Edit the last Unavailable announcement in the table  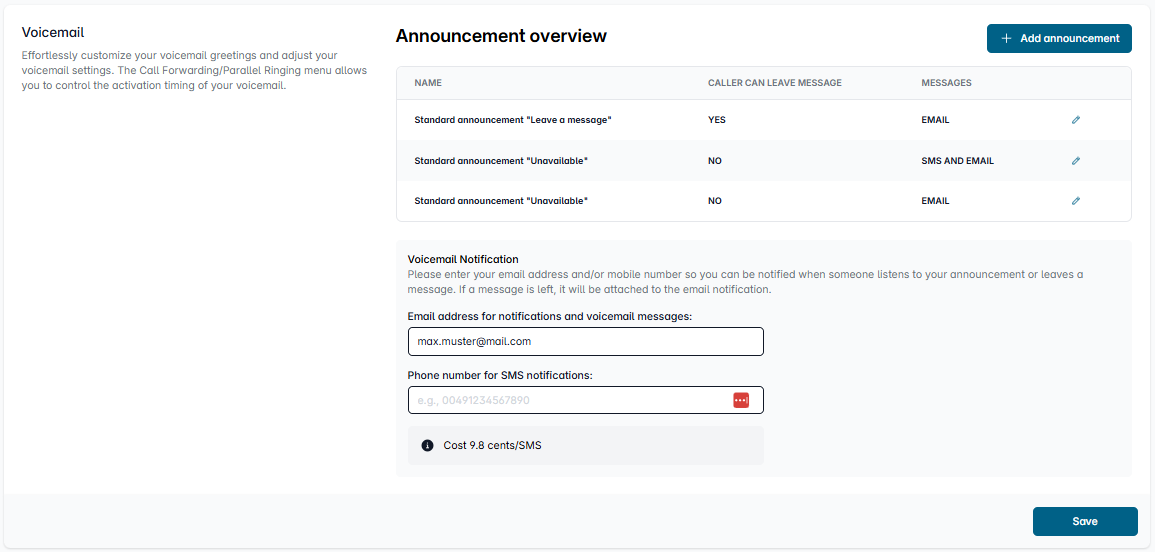coord(1076,201)
